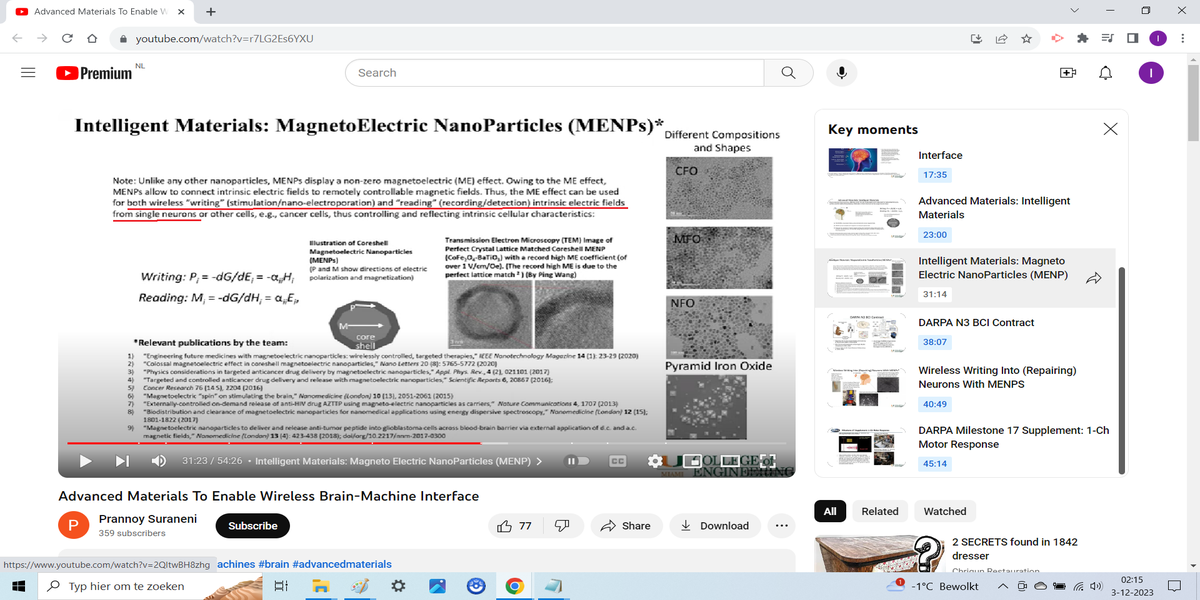Select the Related filter chip
This screenshot has height=600, width=1200.
[x=879, y=511]
